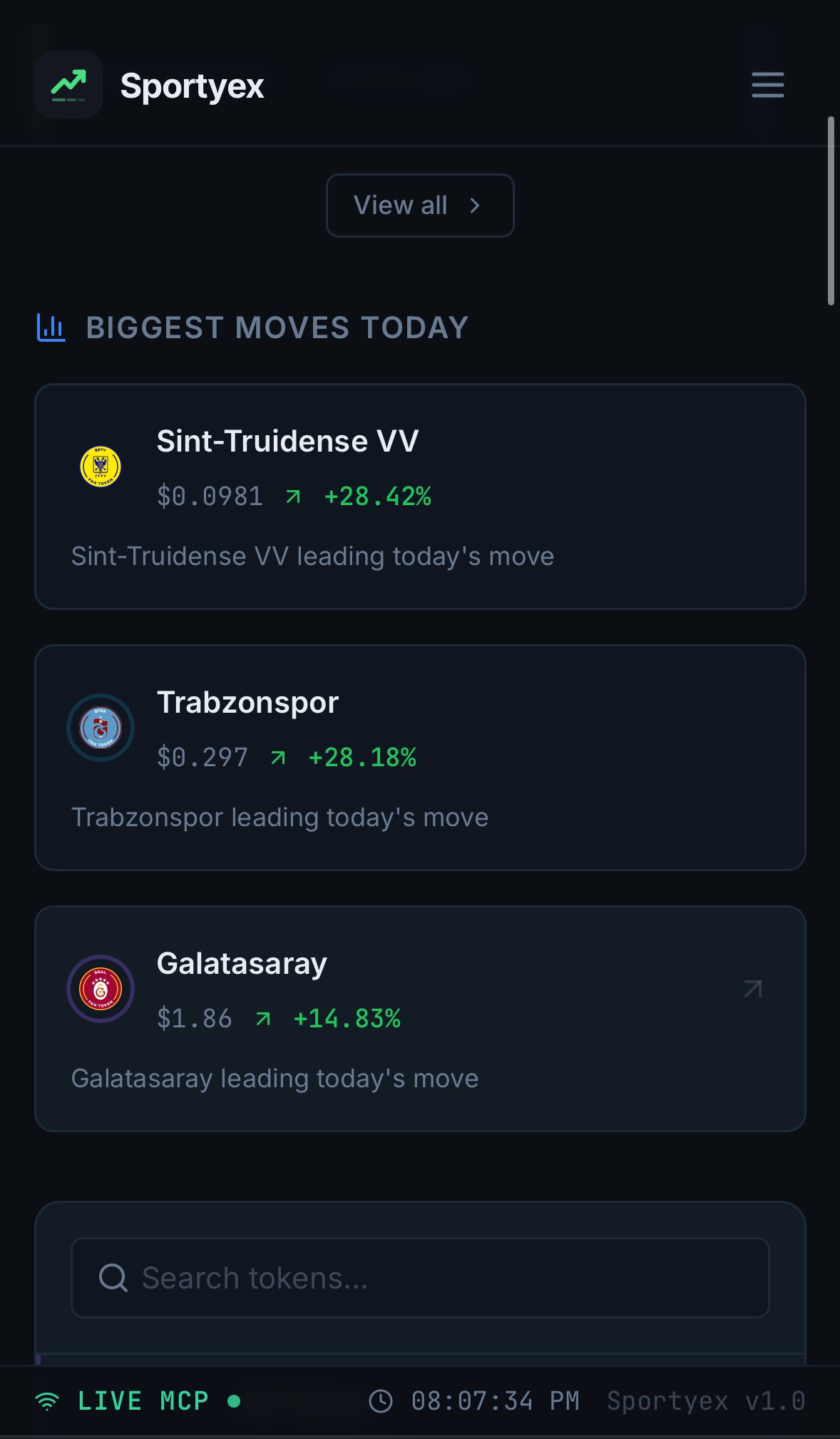Click the green live status dot
Screen dimensions: 840x1439
(x=234, y=1401)
